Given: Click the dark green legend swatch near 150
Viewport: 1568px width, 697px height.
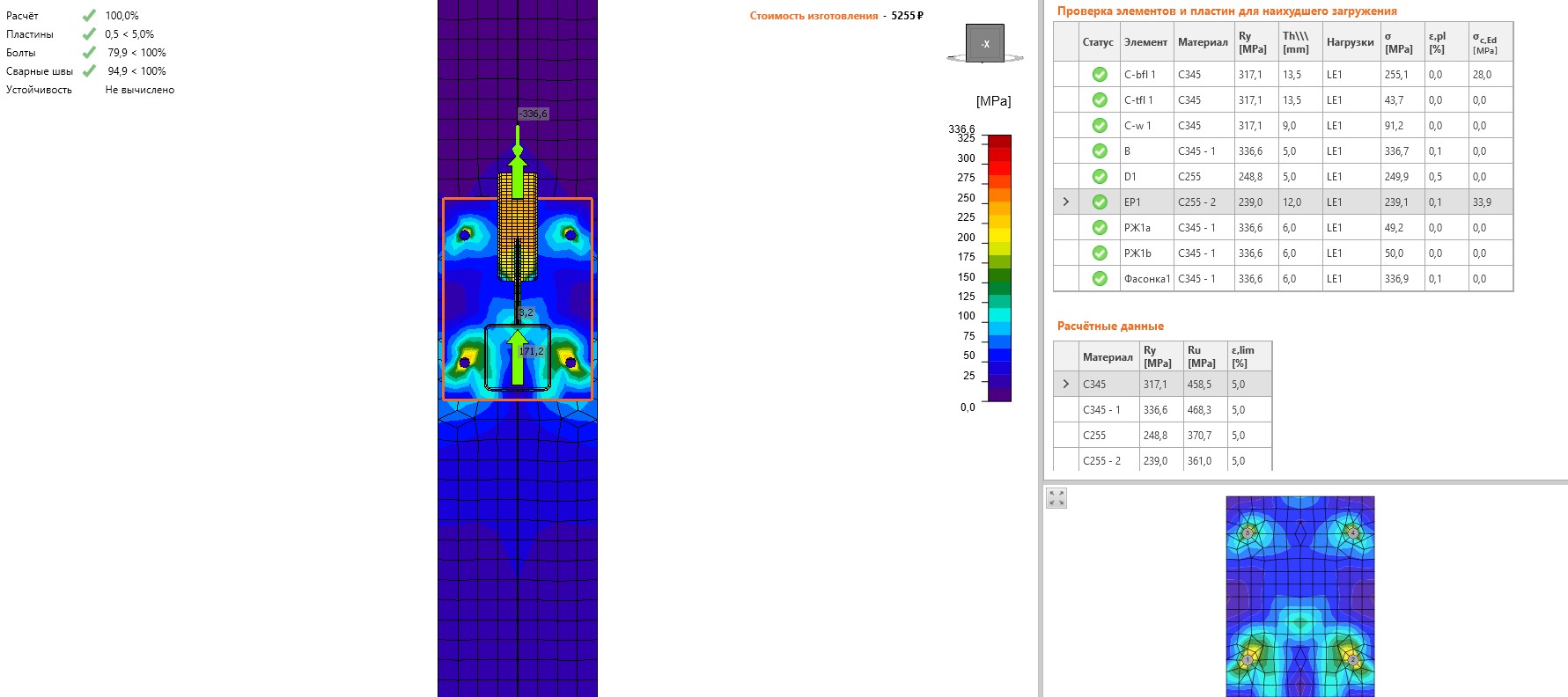Looking at the screenshot, I should [x=1000, y=275].
